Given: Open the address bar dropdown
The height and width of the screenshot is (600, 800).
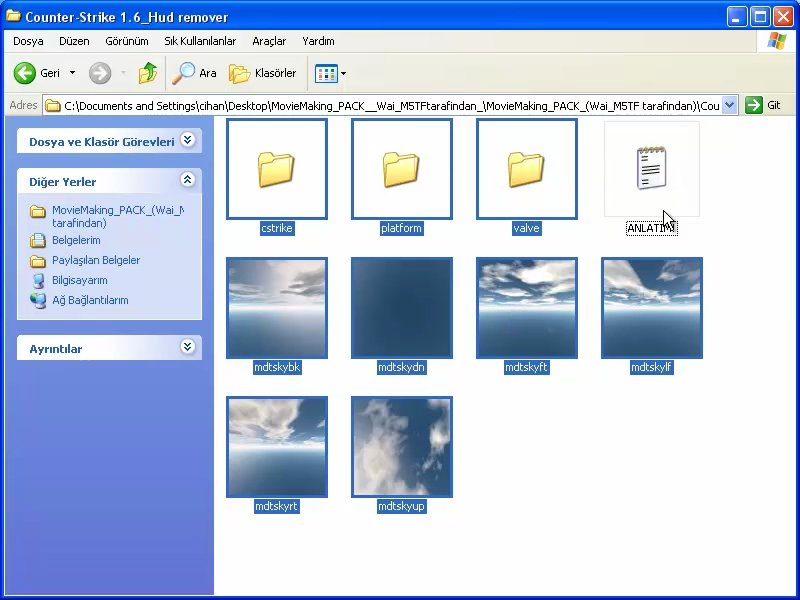Looking at the screenshot, I should point(730,106).
